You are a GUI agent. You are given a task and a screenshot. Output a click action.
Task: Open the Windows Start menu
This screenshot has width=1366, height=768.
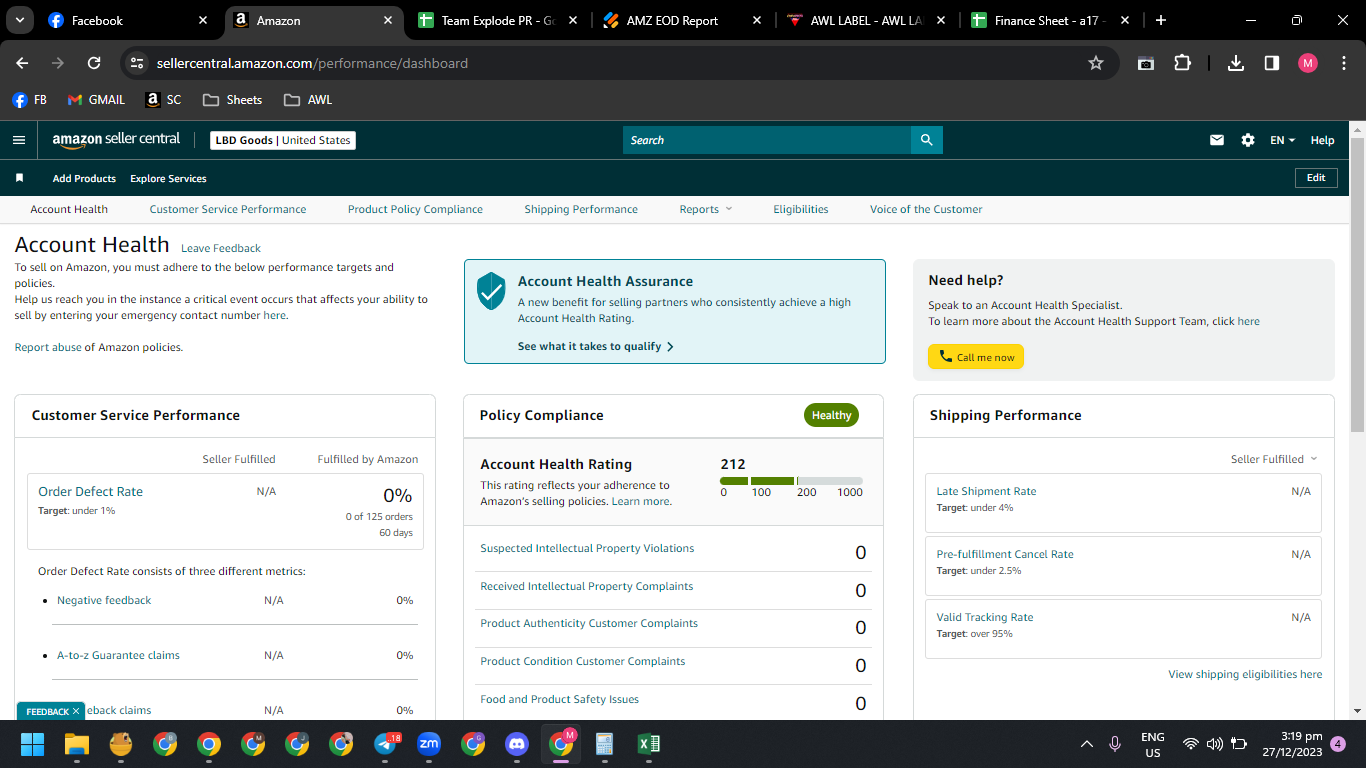click(x=33, y=744)
